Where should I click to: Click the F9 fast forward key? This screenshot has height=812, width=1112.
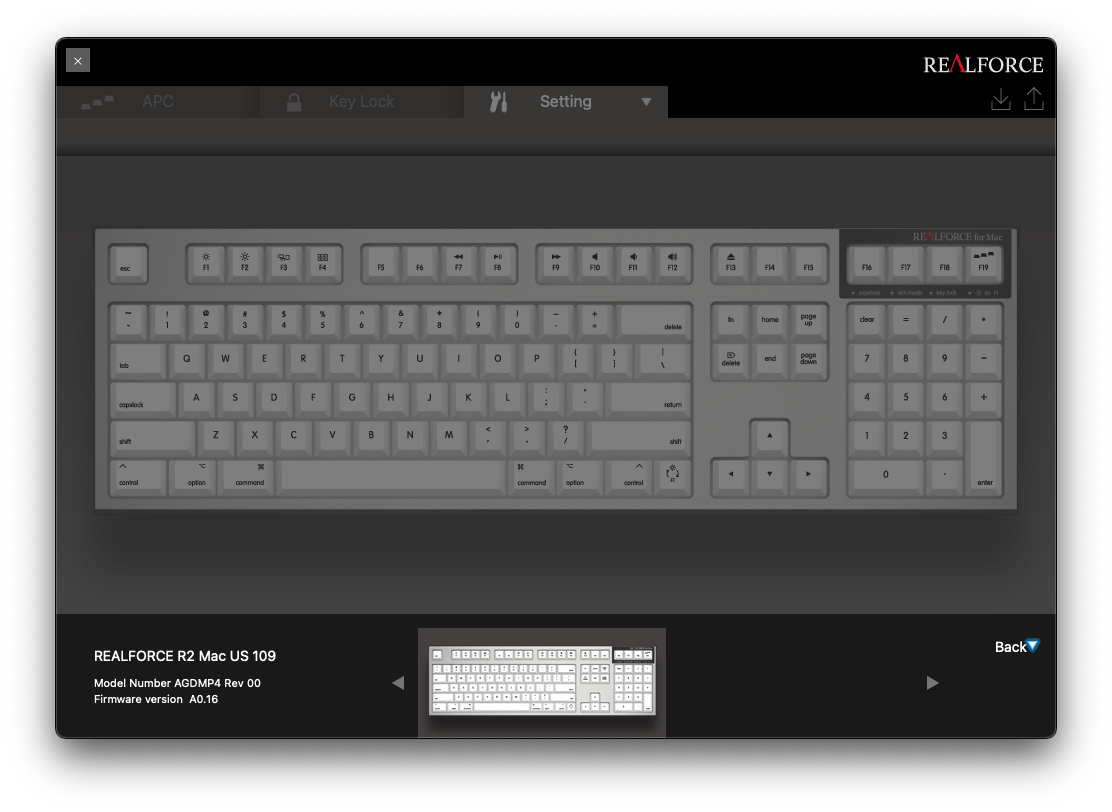click(x=556, y=264)
